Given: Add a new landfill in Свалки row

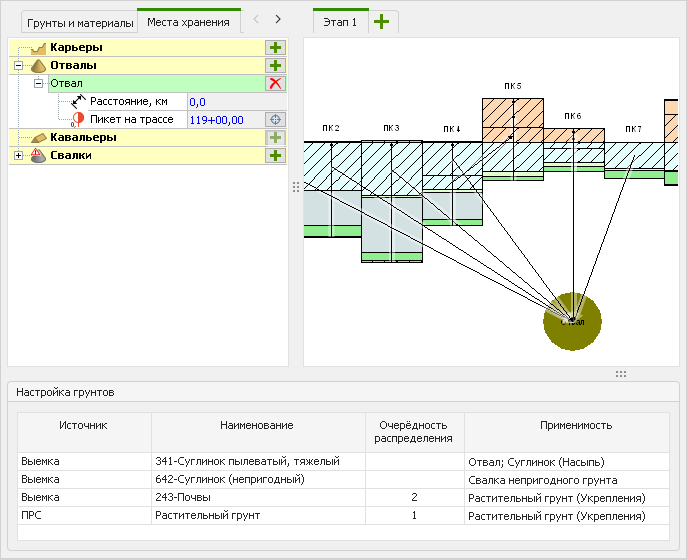Looking at the screenshot, I should [275, 155].
